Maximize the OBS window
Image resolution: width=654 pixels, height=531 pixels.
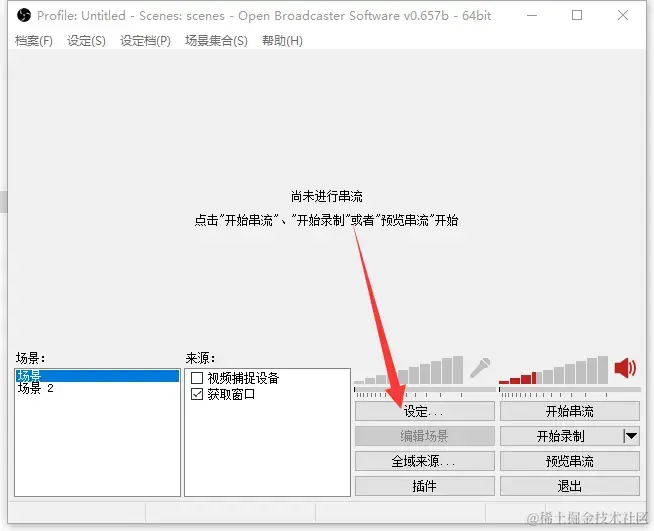click(577, 15)
